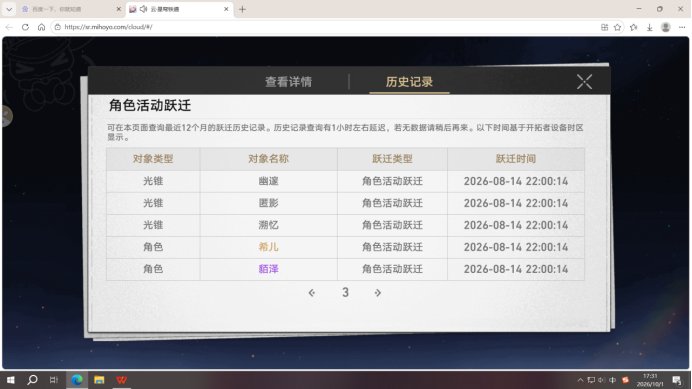The height and width of the screenshot is (389, 692).
Task: Close the warp history dialog with the X
Action: pyautogui.click(x=584, y=82)
